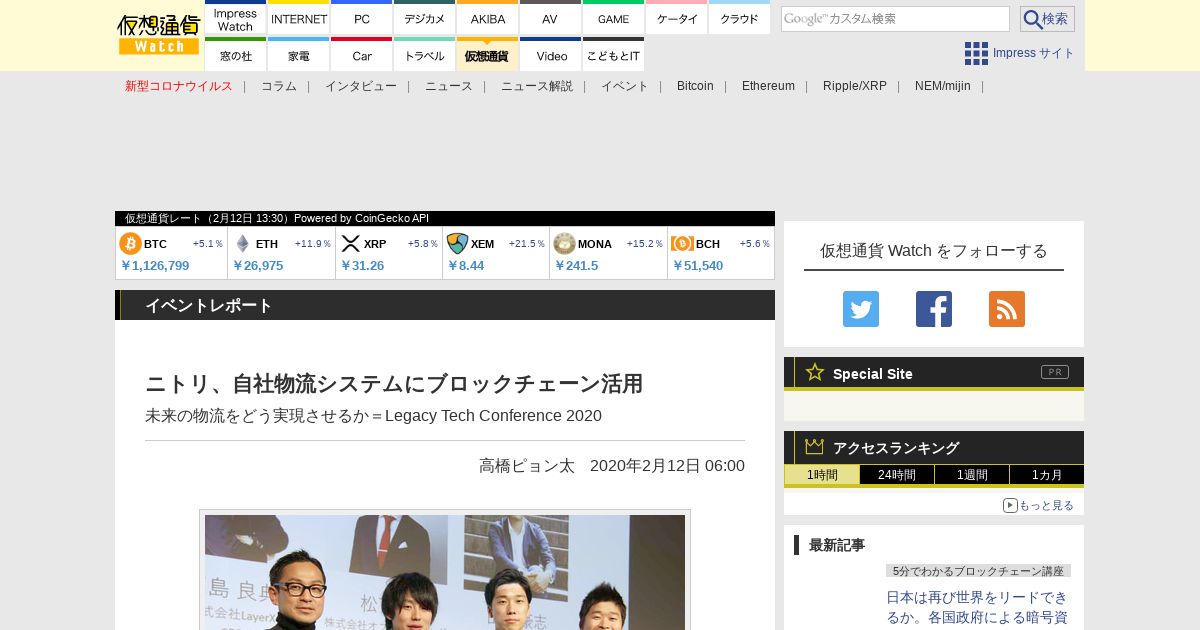The width and height of the screenshot is (1200, 630).
Task: Go to the コラム section
Action: pyautogui.click(x=279, y=86)
